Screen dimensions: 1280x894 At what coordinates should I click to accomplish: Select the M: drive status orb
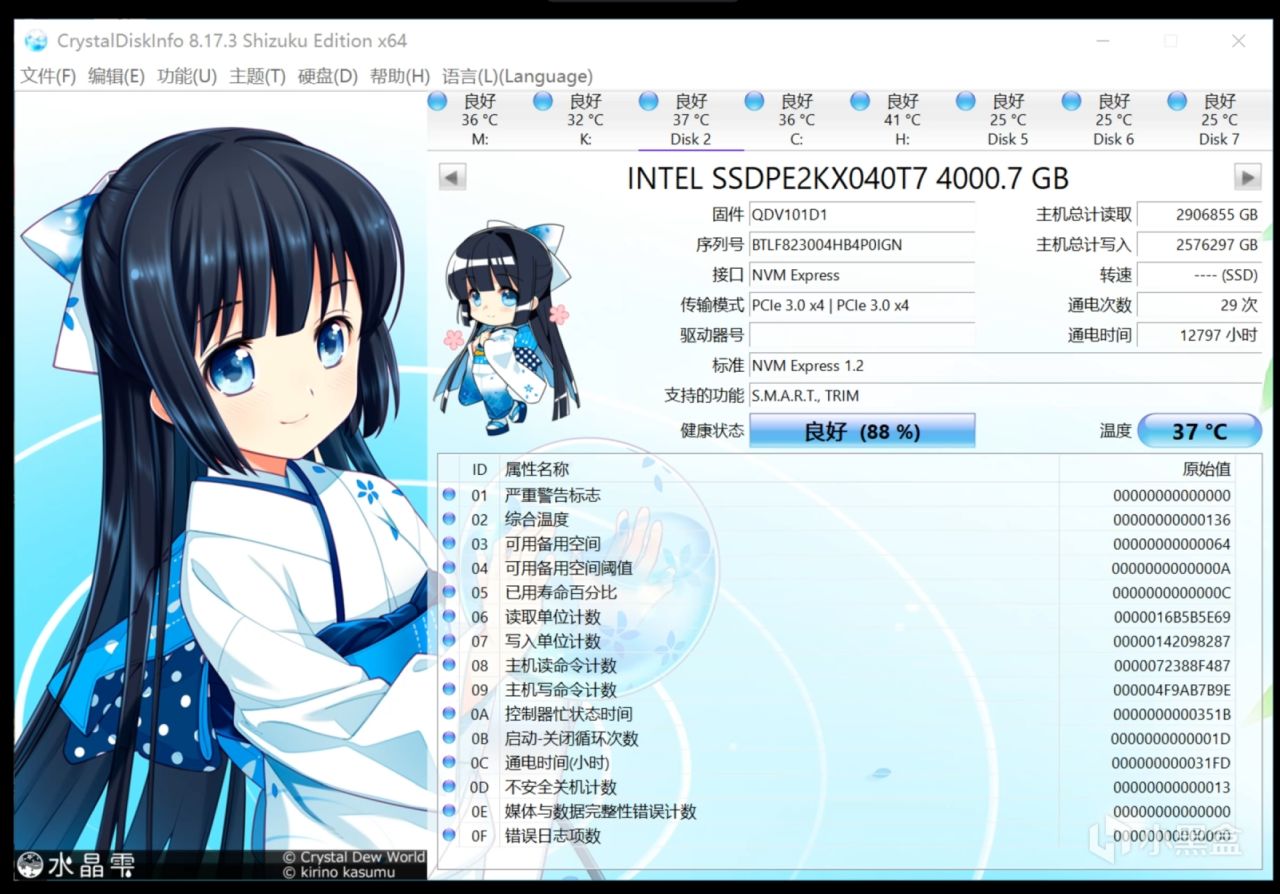point(437,101)
